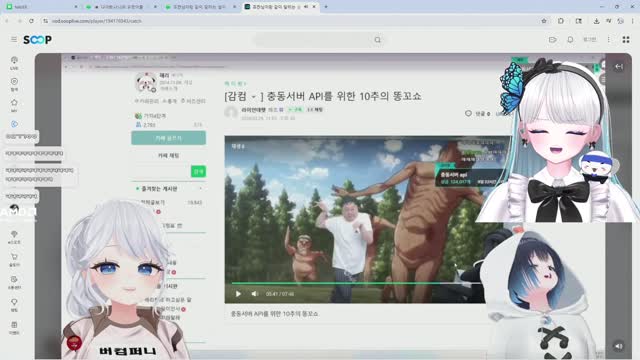Open the LIVE section in left sidebar
This screenshot has height=360, width=640.
[x=14, y=62]
